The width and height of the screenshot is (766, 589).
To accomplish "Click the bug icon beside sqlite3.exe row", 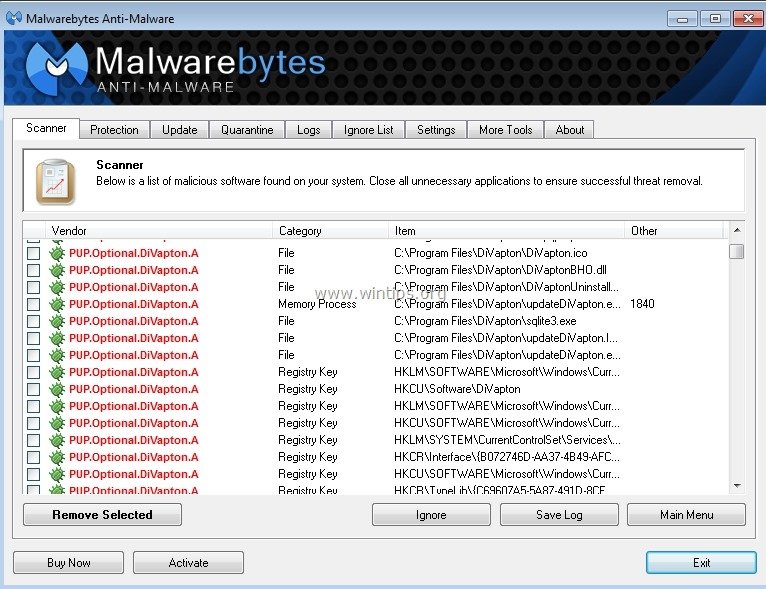I will click(57, 321).
